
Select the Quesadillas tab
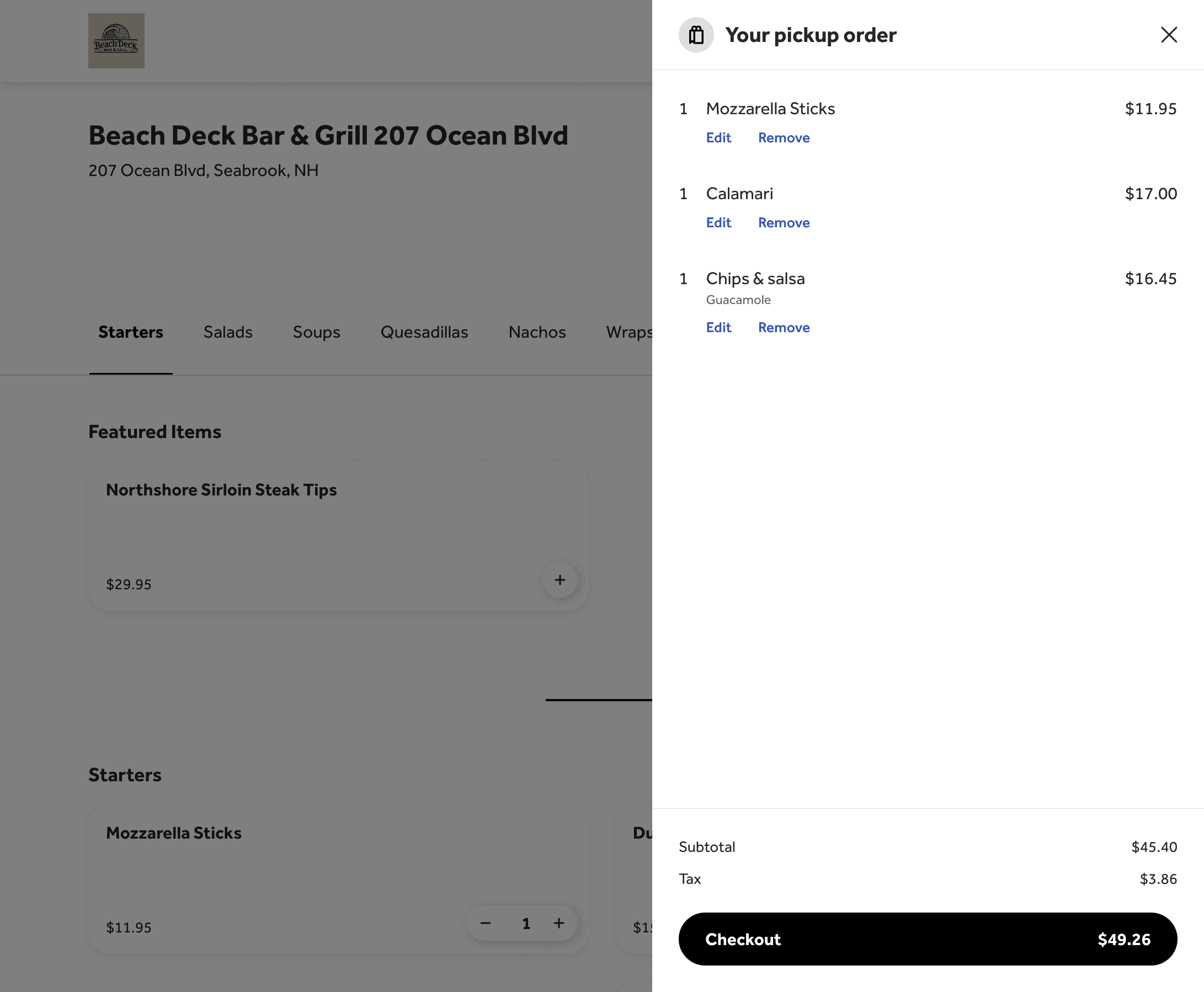click(424, 332)
